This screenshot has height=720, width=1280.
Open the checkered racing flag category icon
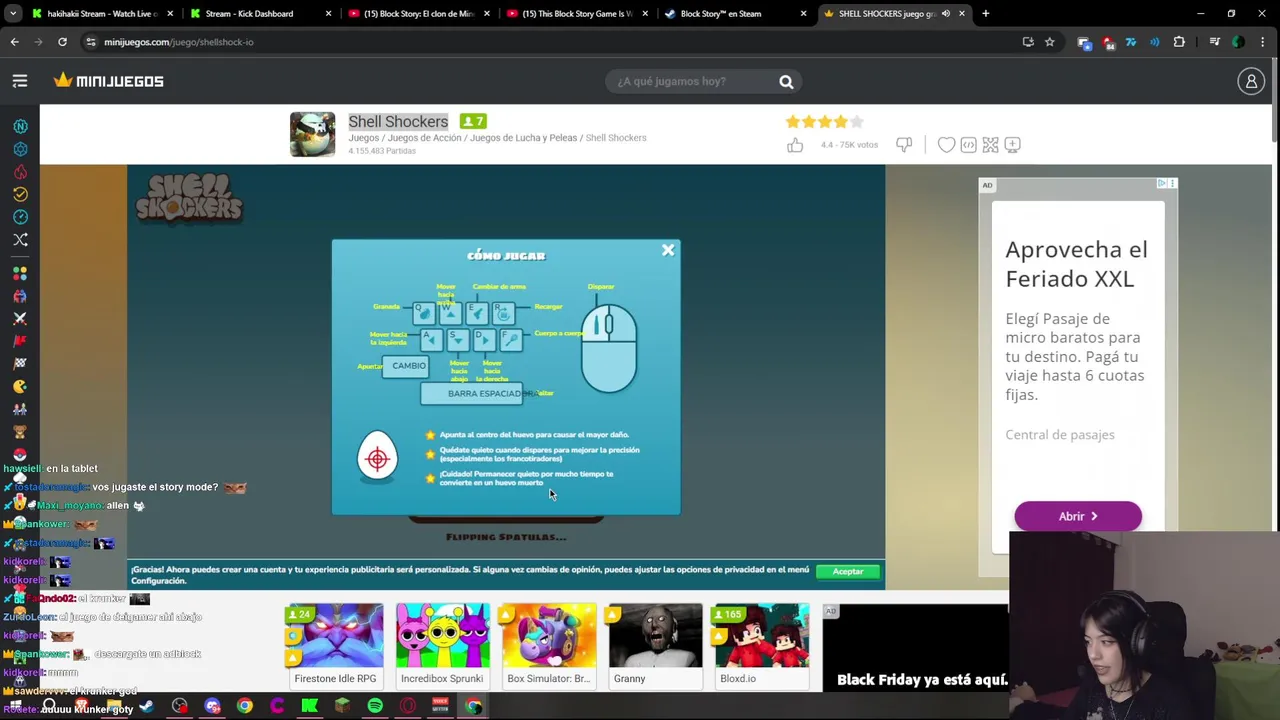pos(20,363)
